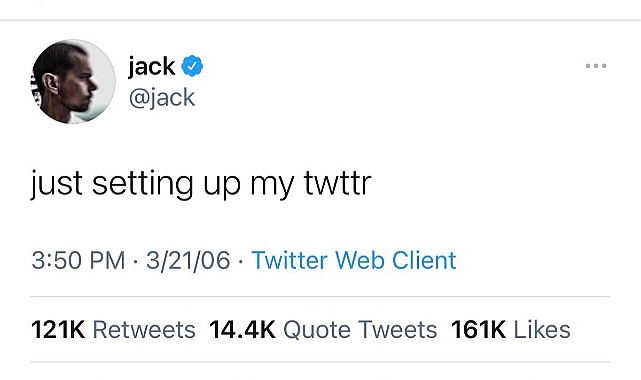Open the @jack handle link
The image size is (641, 380).
coord(162,98)
